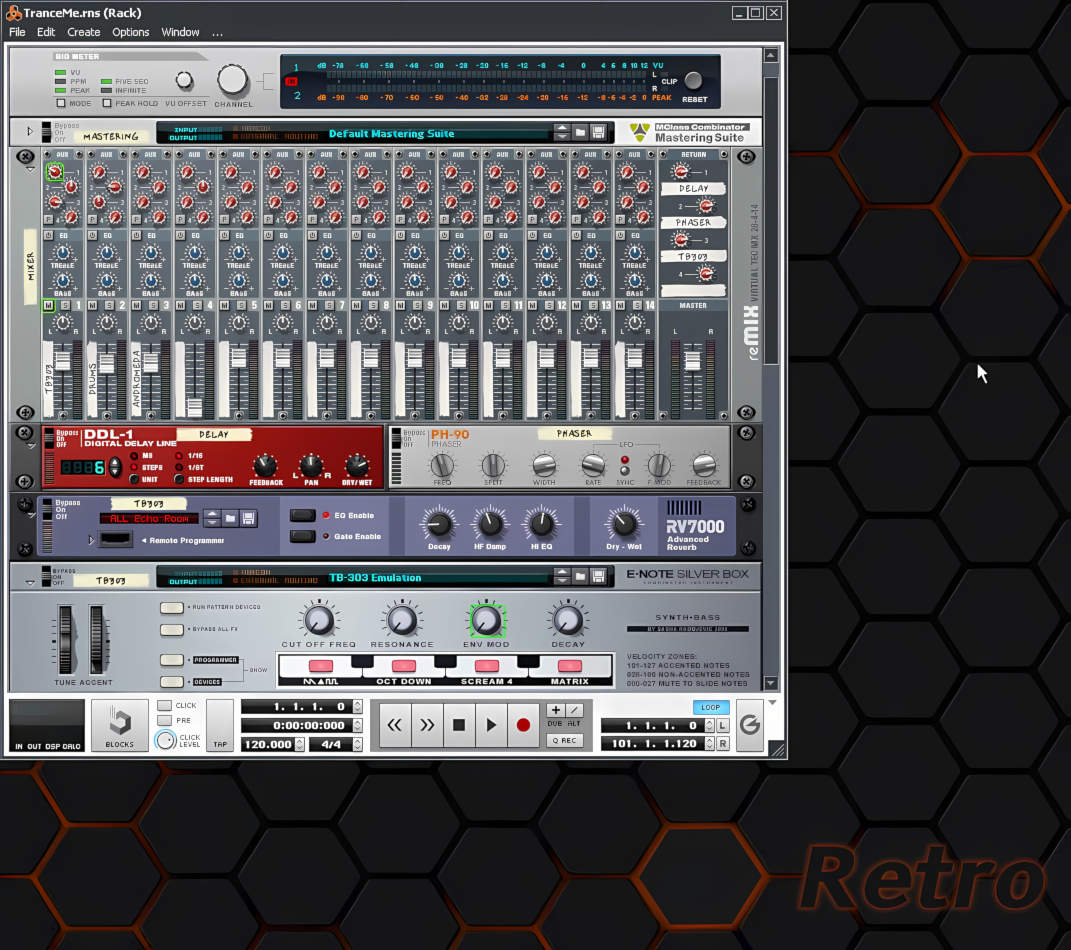Click the DUB plus overdub icon
The width and height of the screenshot is (1071, 950).
(555, 710)
